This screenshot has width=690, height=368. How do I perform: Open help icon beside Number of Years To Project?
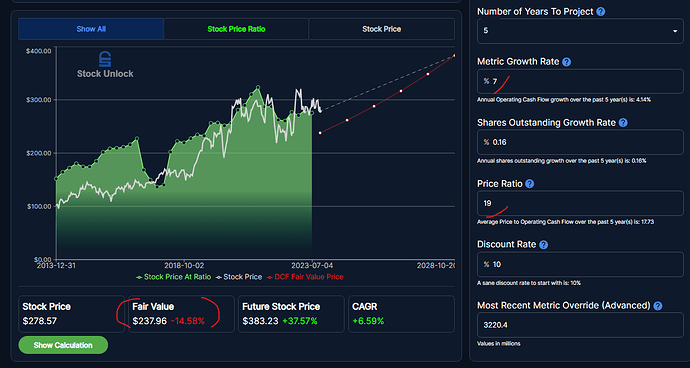(x=601, y=12)
